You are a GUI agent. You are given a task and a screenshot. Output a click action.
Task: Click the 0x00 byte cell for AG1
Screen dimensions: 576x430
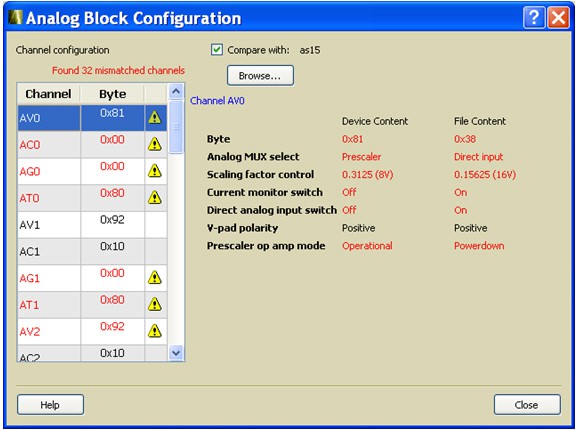[x=112, y=278]
